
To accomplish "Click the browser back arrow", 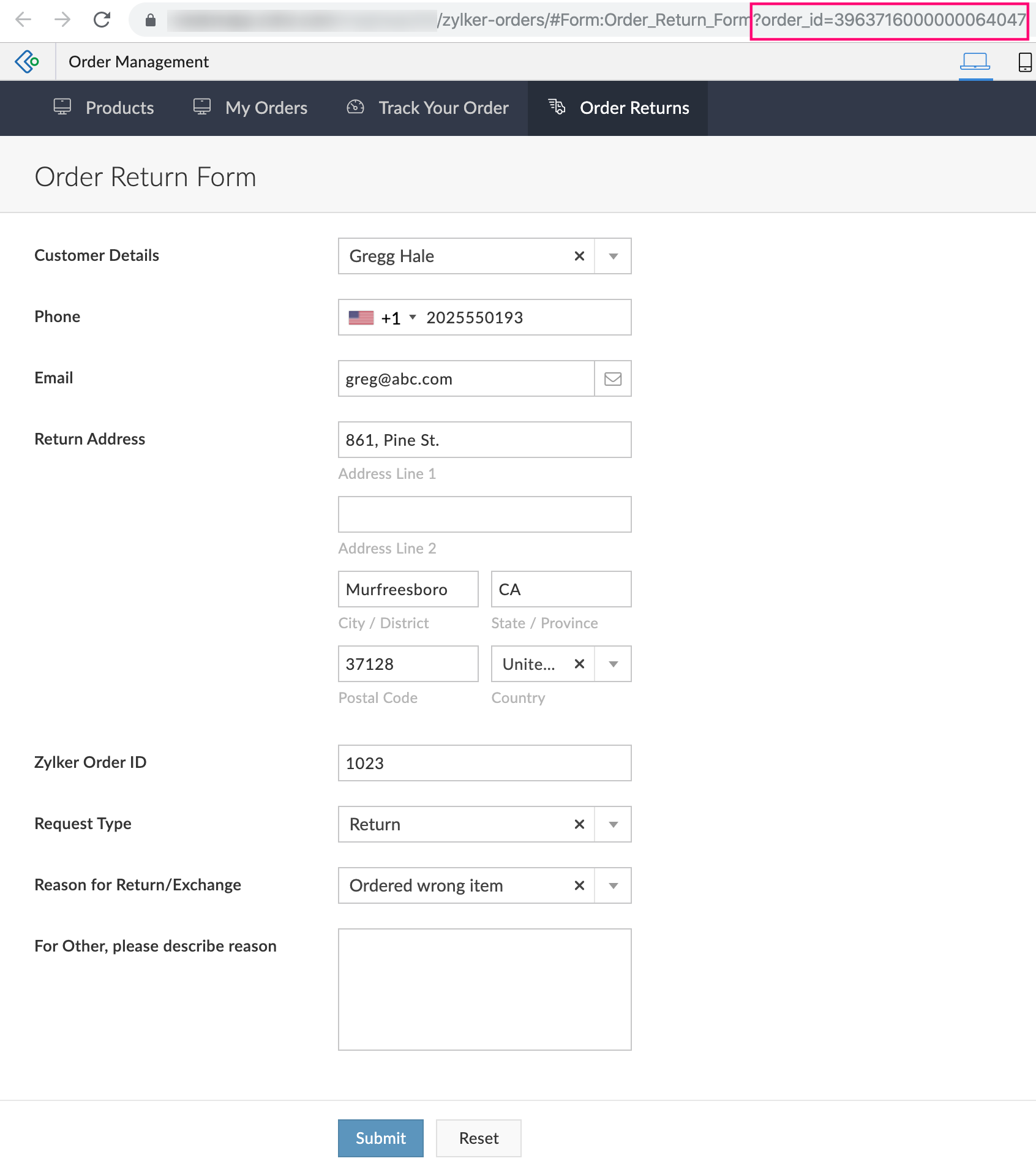I will click(x=23, y=20).
